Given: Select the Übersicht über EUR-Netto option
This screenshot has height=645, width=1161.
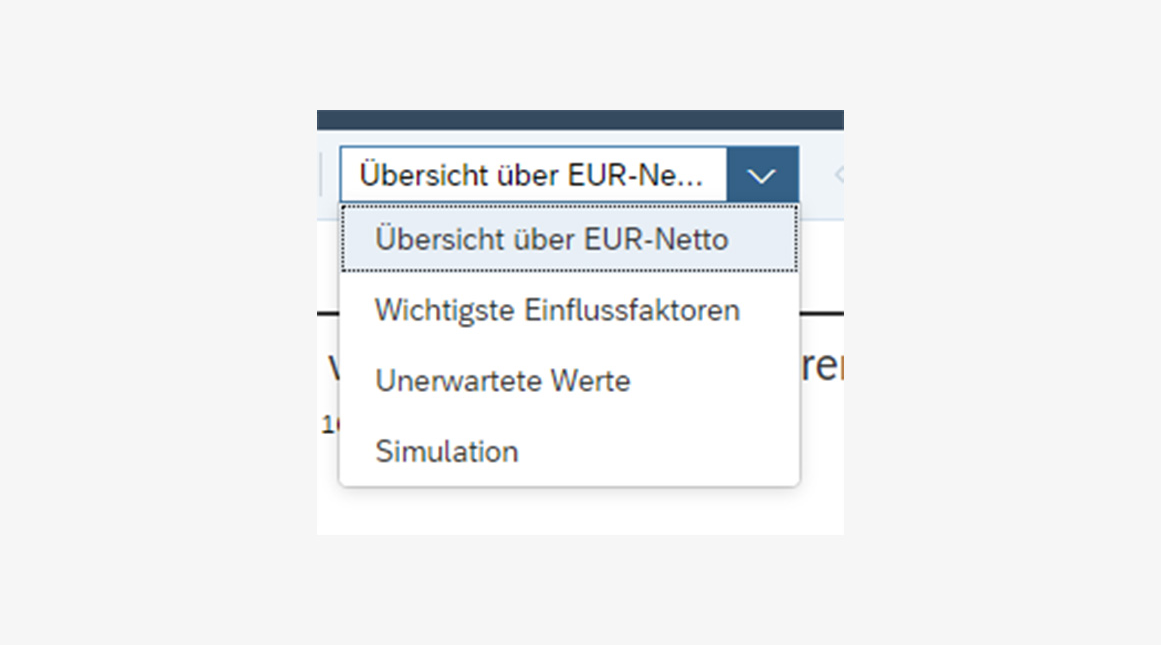Looking at the screenshot, I should tap(569, 239).
